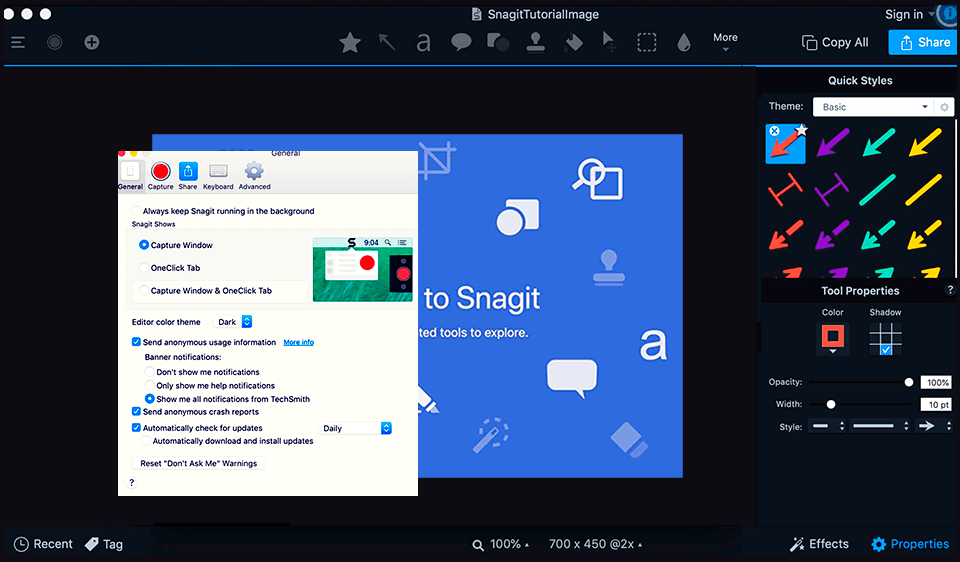Choose the purple dashed arrow style
The image size is (960, 562).
[832, 235]
